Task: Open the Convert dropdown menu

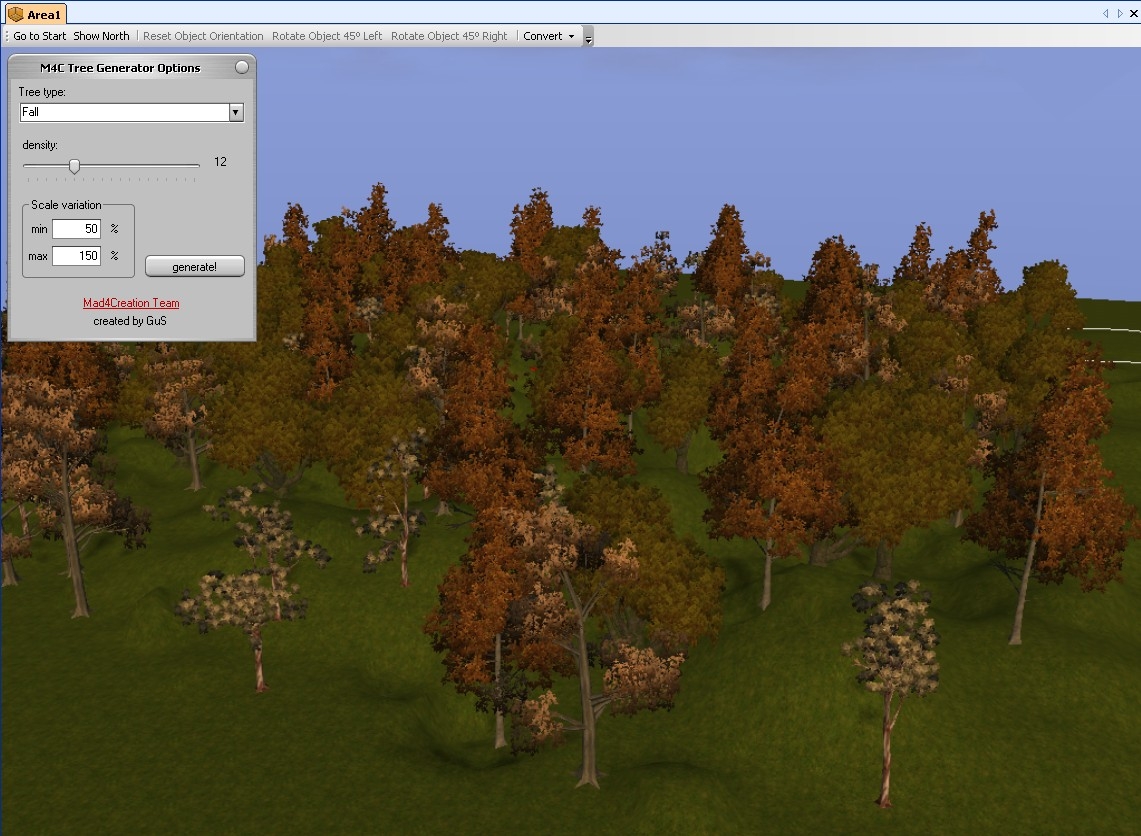Action: tap(549, 36)
